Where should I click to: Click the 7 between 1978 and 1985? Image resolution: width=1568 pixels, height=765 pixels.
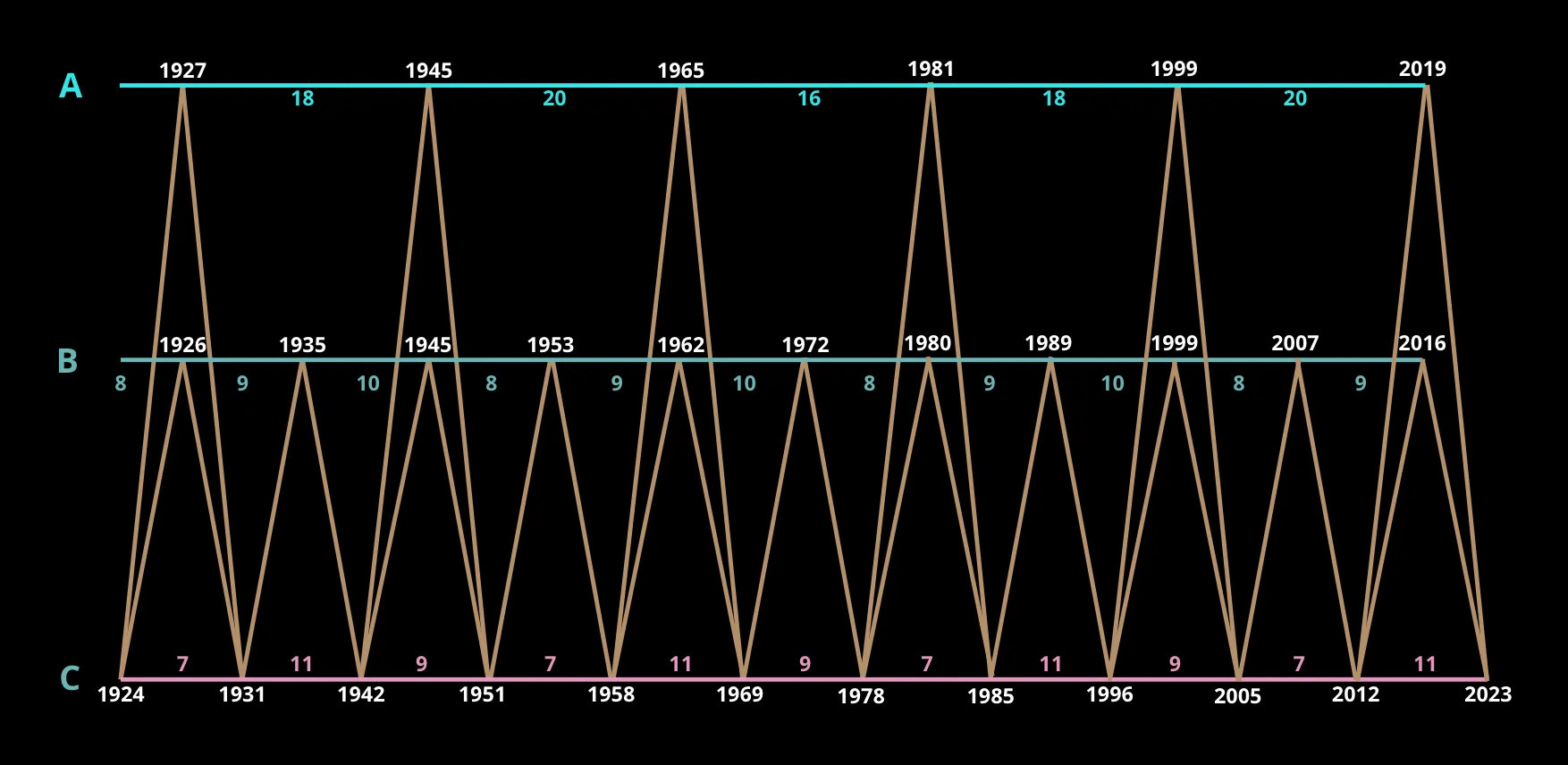(x=927, y=665)
